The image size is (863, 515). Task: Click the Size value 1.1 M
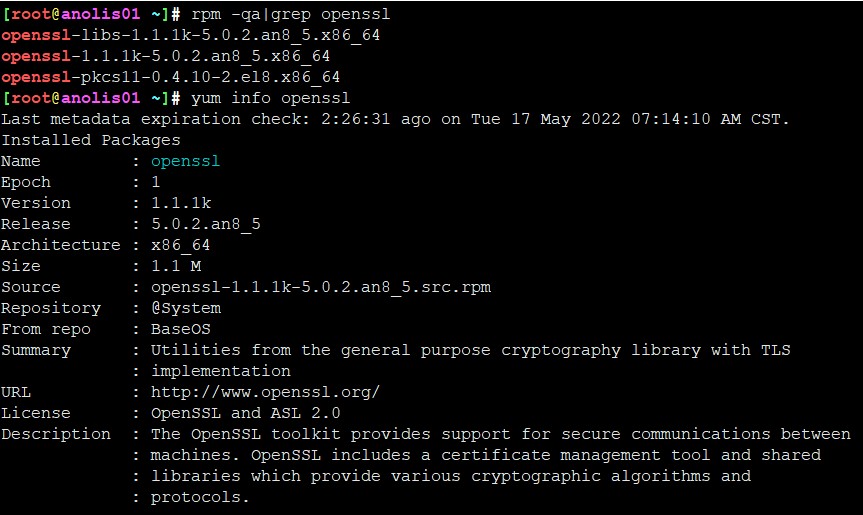click(x=176, y=266)
